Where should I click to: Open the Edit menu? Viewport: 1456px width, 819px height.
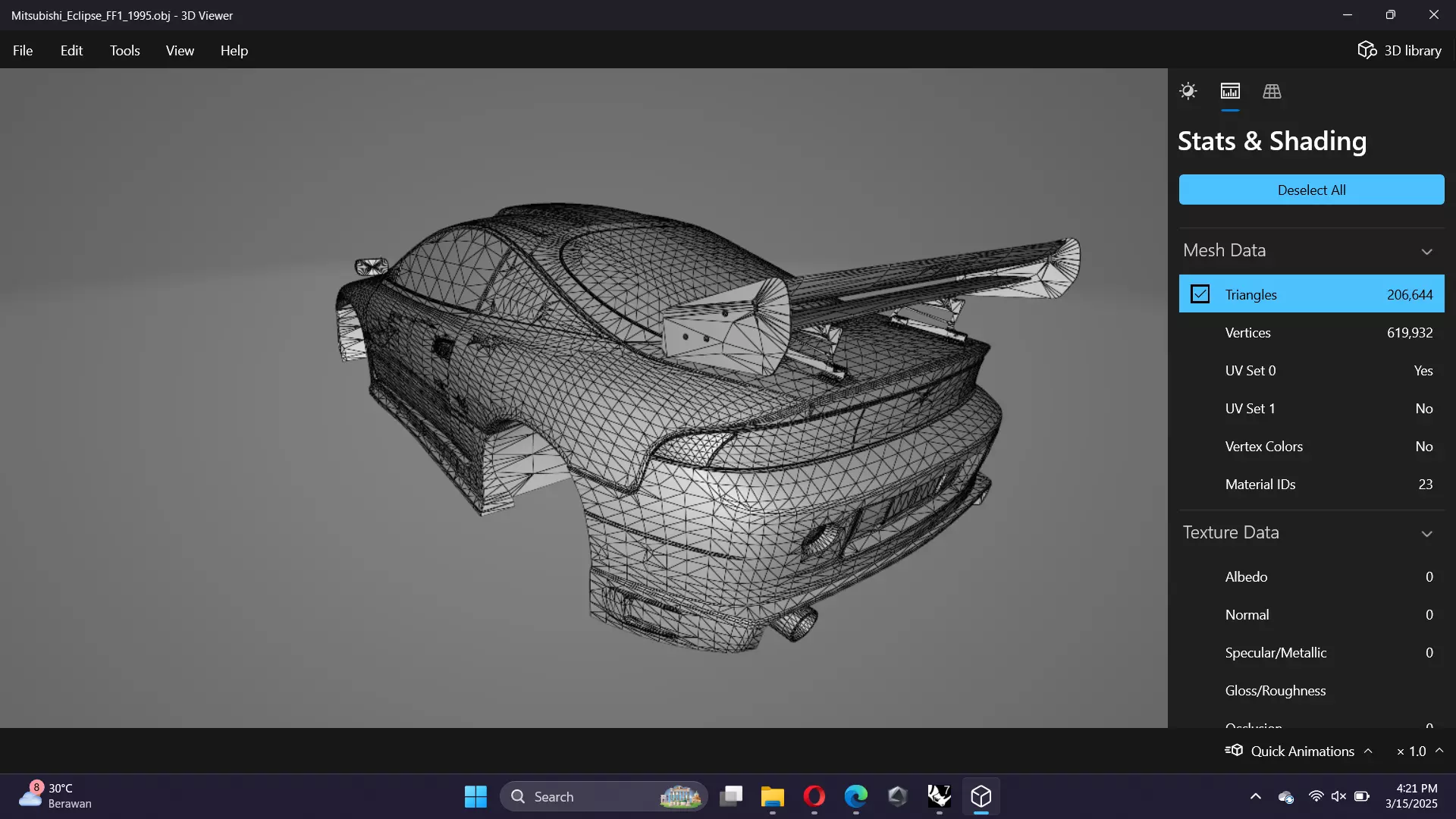tap(71, 50)
